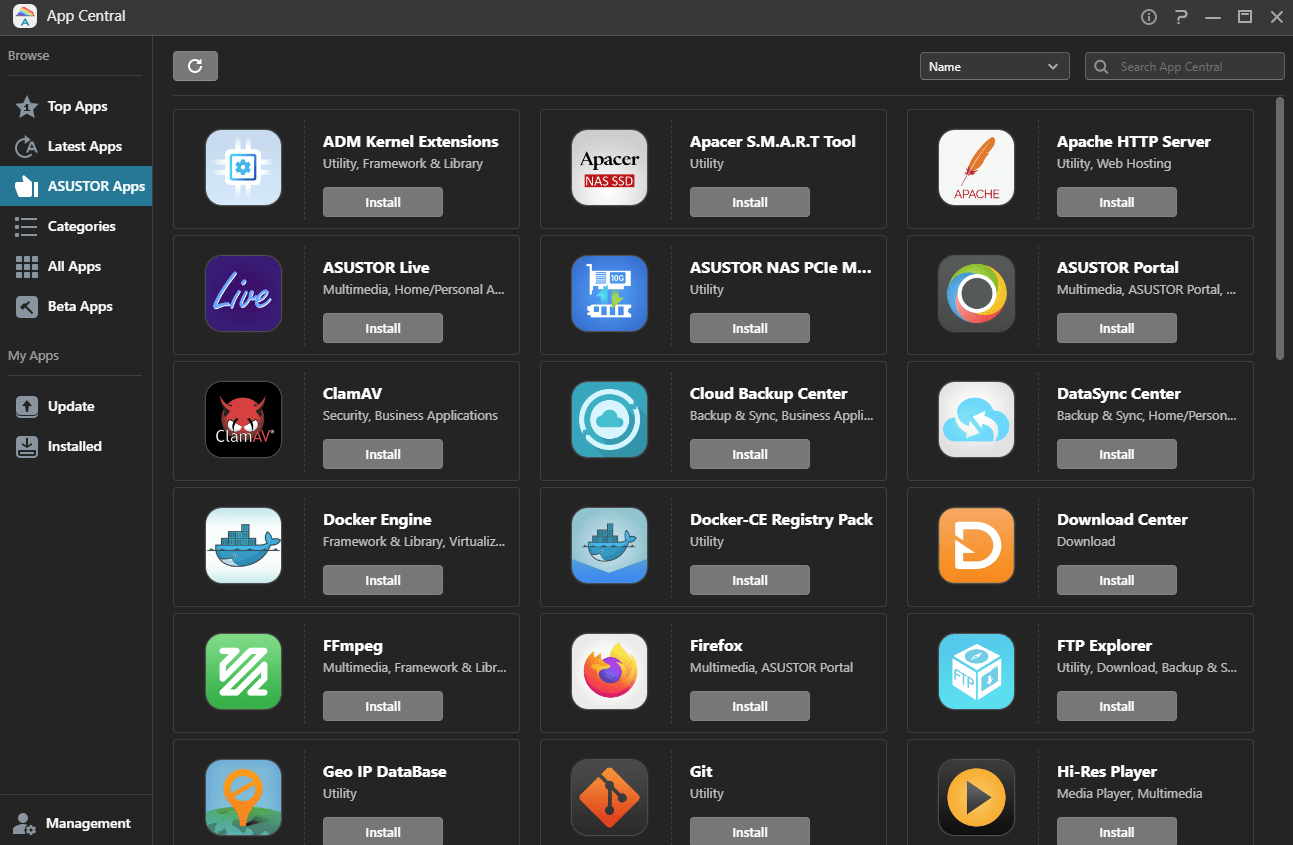Open Beta Apps in sidebar
The image size is (1293, 845).
click(76, 306)
